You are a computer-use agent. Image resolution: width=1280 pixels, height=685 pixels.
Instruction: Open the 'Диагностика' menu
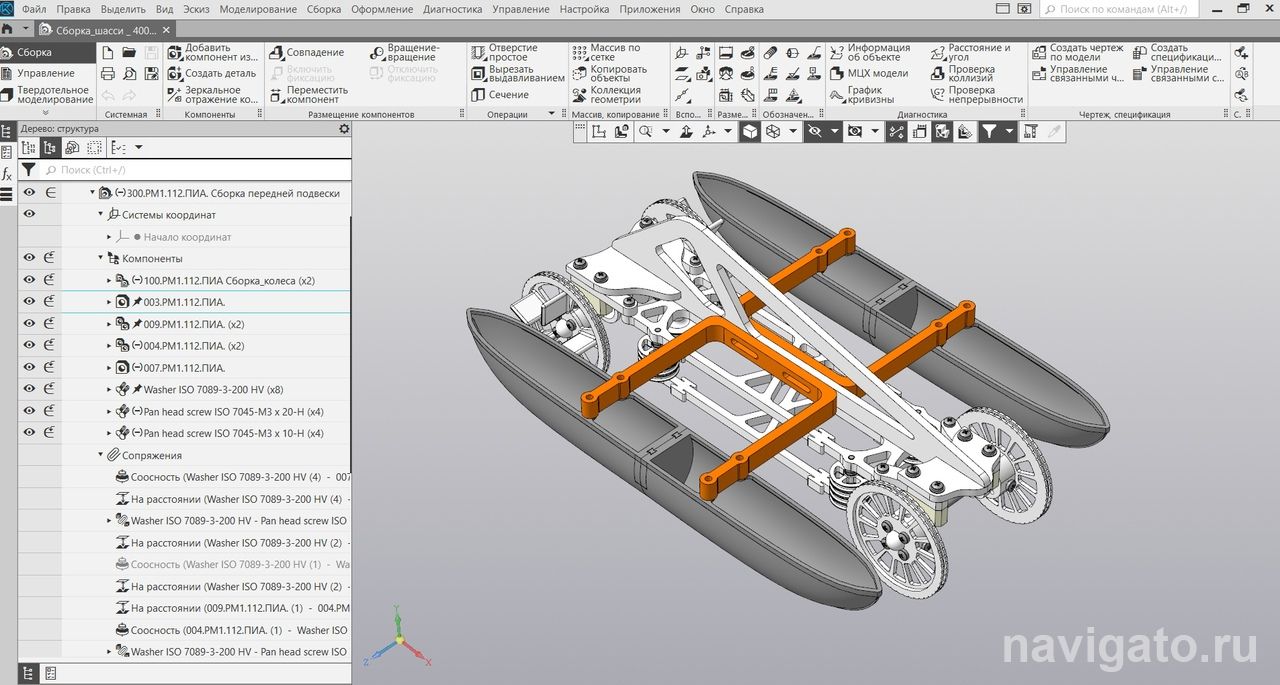(452, 9)
